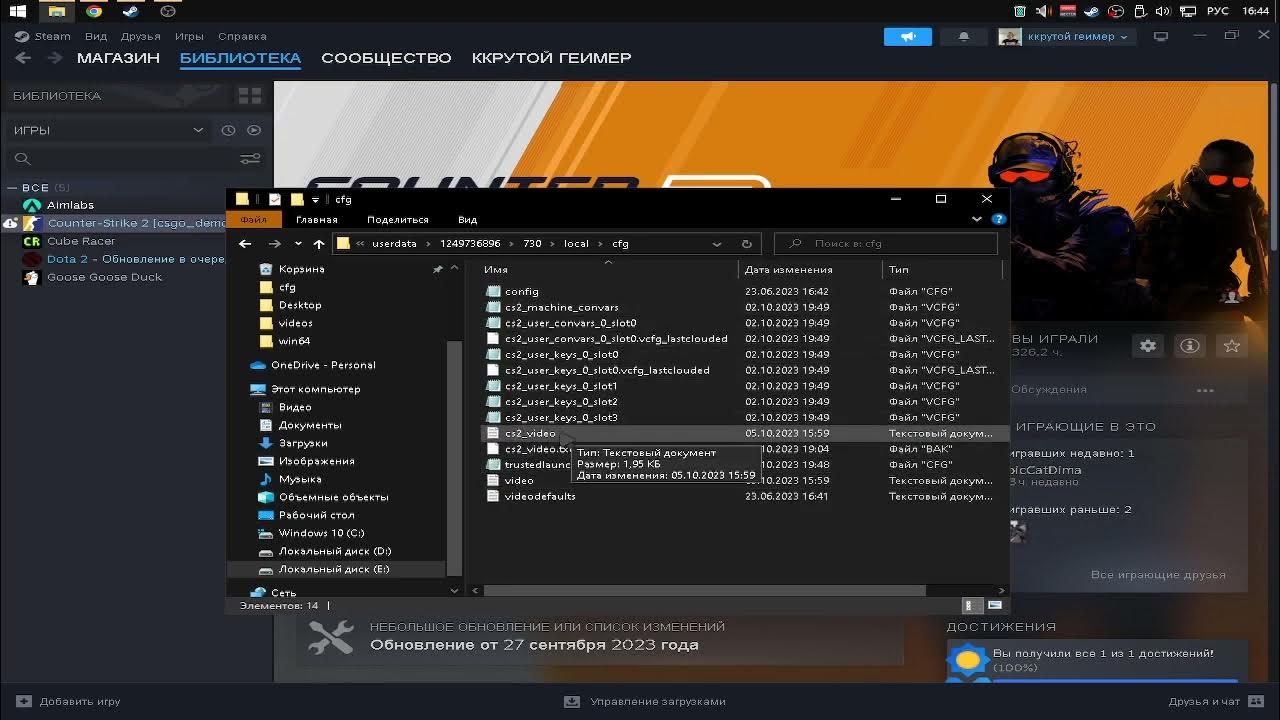Click Steam icon in the taskbar
Viewport: 1280px width, 720px height.
131,11
